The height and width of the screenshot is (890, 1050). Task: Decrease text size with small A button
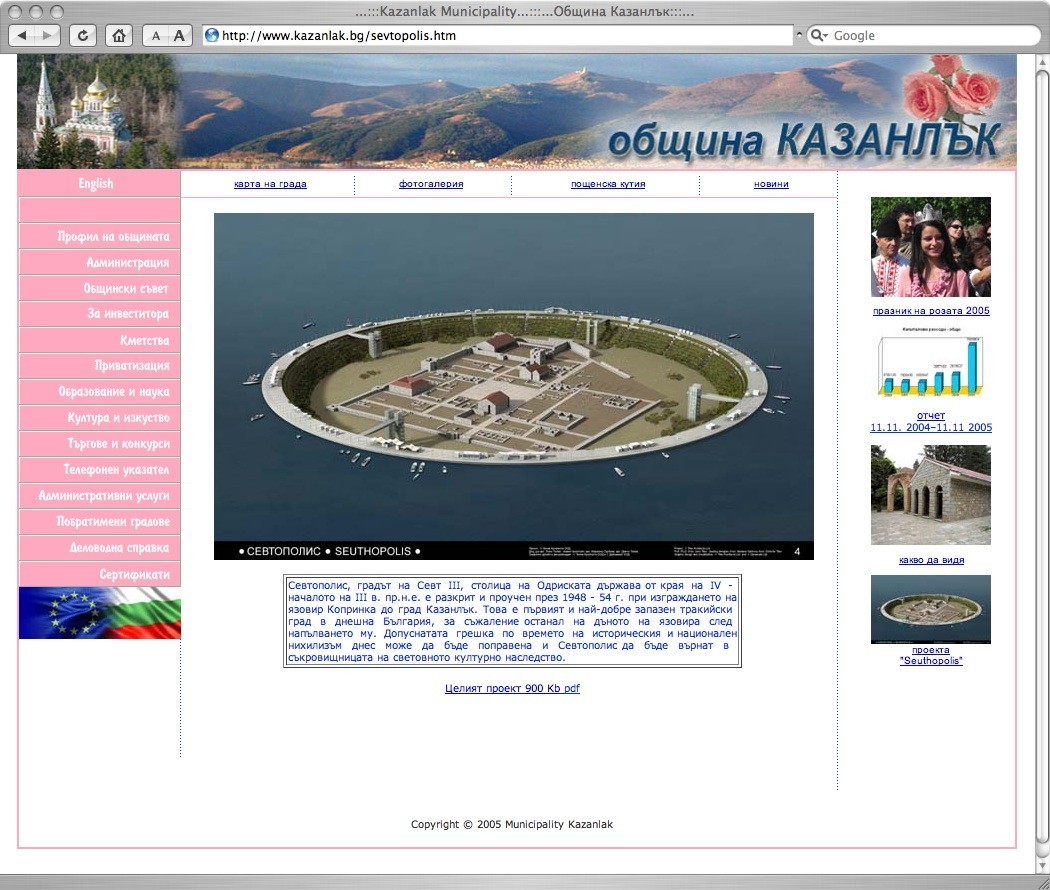[x=155, y=35]
